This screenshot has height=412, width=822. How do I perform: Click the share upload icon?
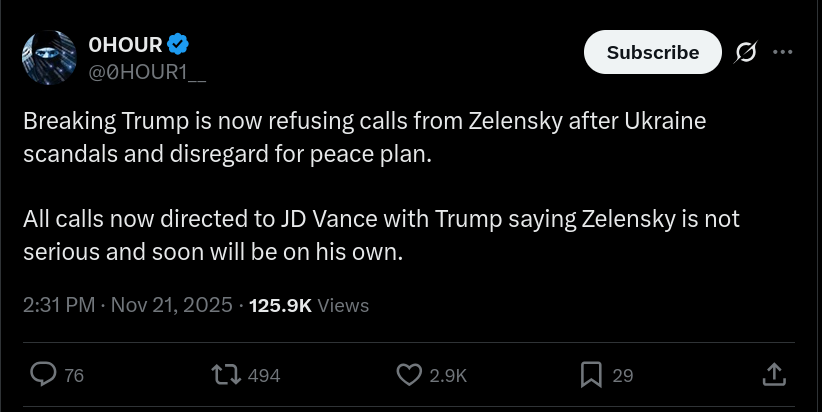774,375
